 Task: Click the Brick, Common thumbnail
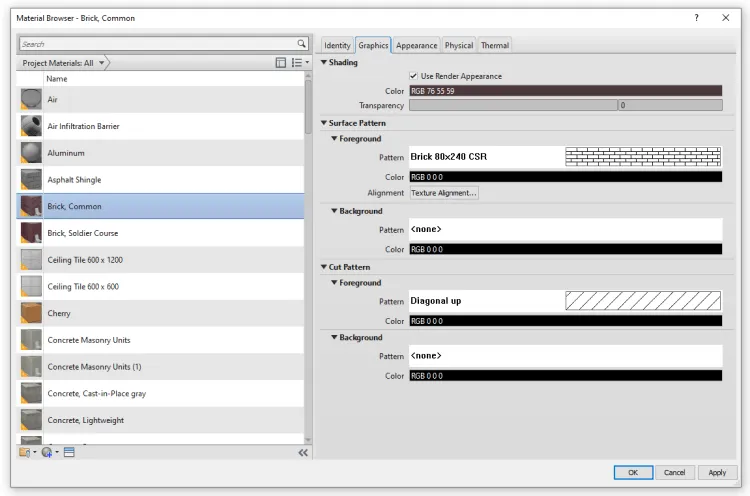[x=31, y=206]
